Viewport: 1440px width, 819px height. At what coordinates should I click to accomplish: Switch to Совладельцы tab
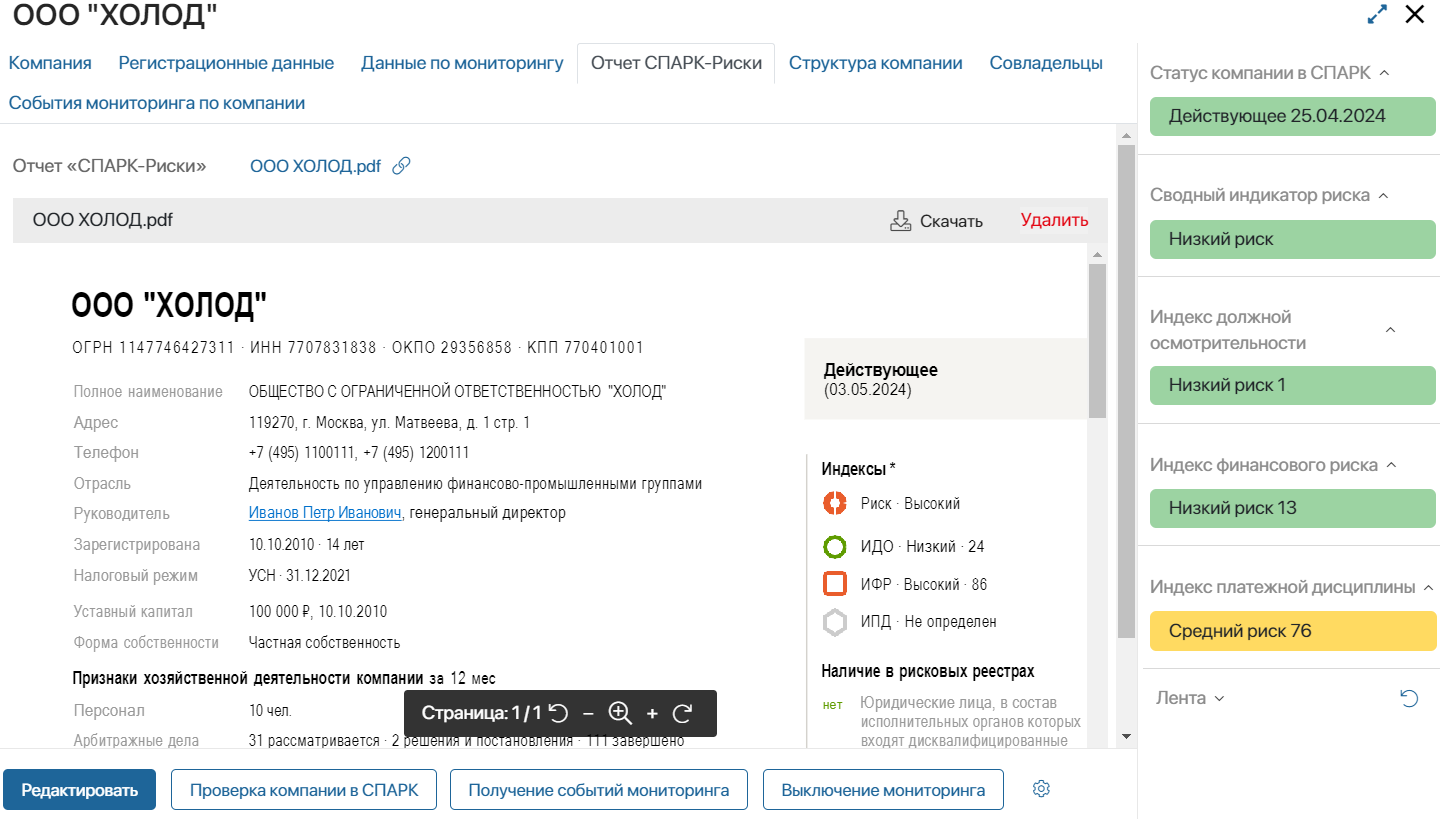(x=1046, y=63)
